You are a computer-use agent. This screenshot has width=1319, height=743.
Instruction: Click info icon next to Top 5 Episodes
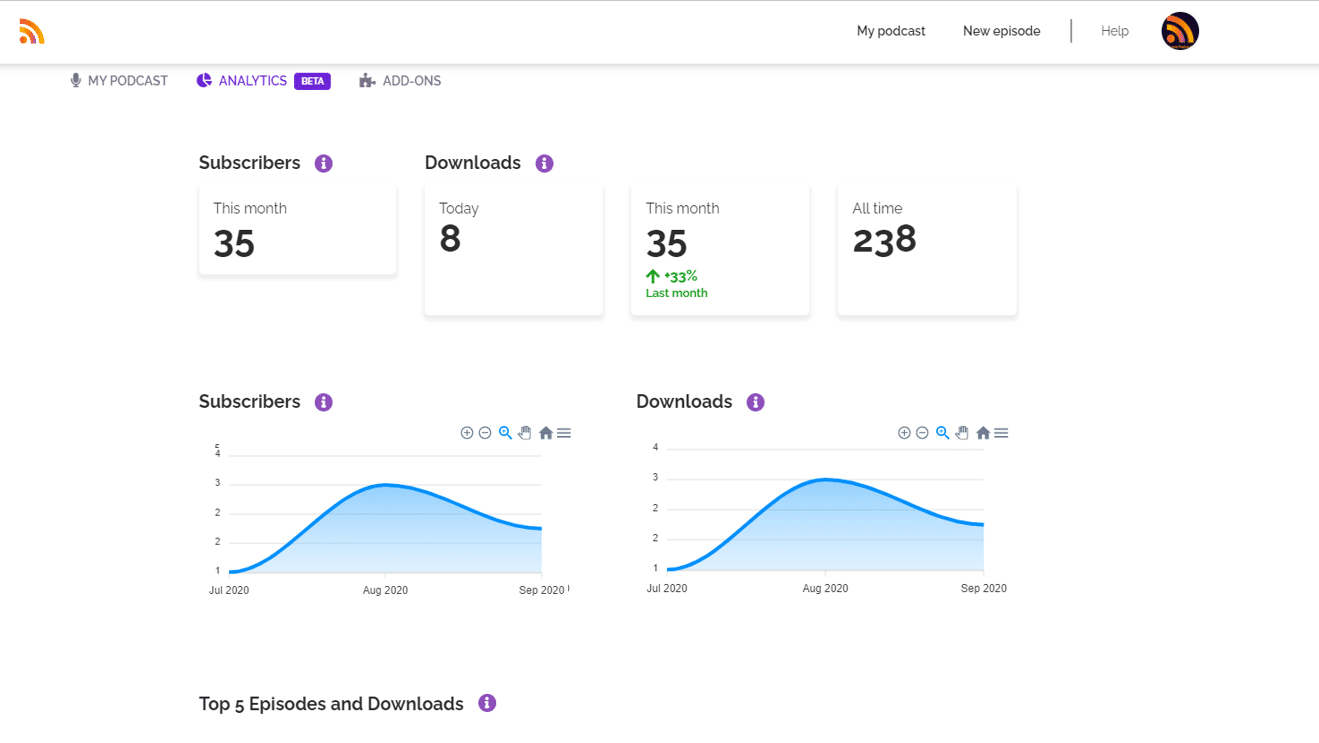coord(487,703)
